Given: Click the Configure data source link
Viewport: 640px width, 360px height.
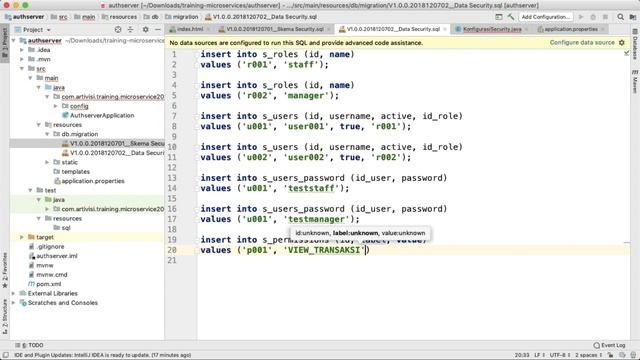Looking at the screenshot, I should point(582,42).
